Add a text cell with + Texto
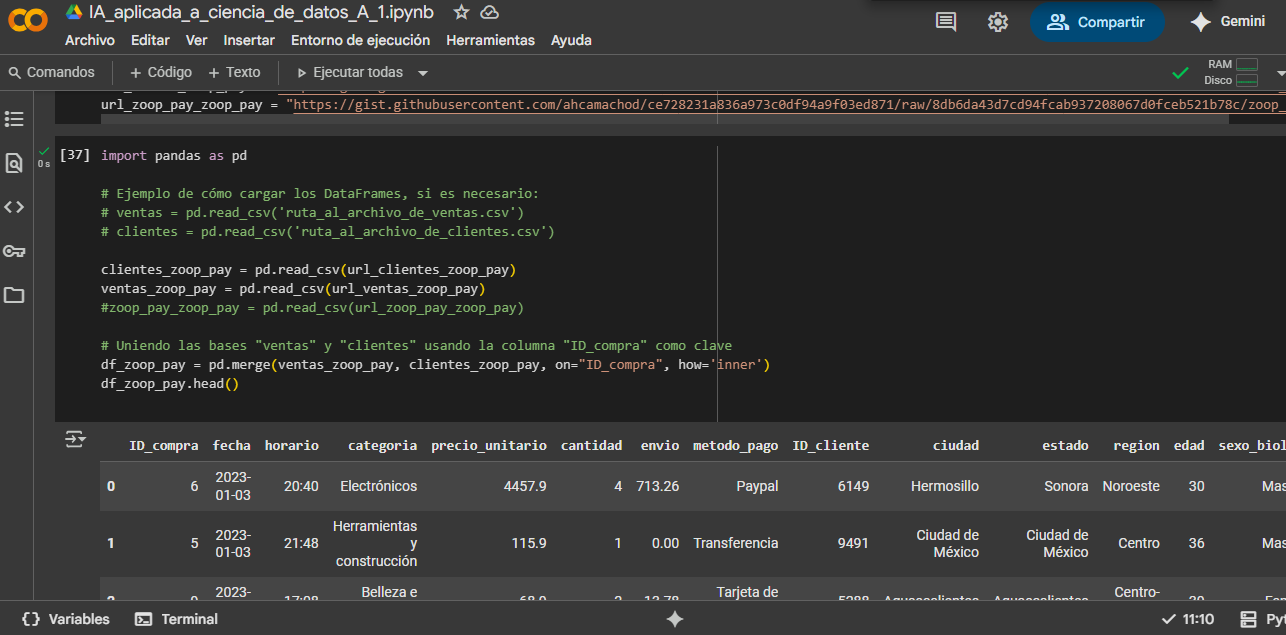 234,72
